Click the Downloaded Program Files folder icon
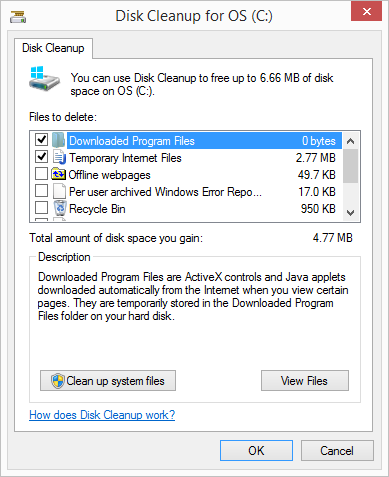The height and width of the screenshot is (477, 389). pyautogui.click(x=58, y=140)
